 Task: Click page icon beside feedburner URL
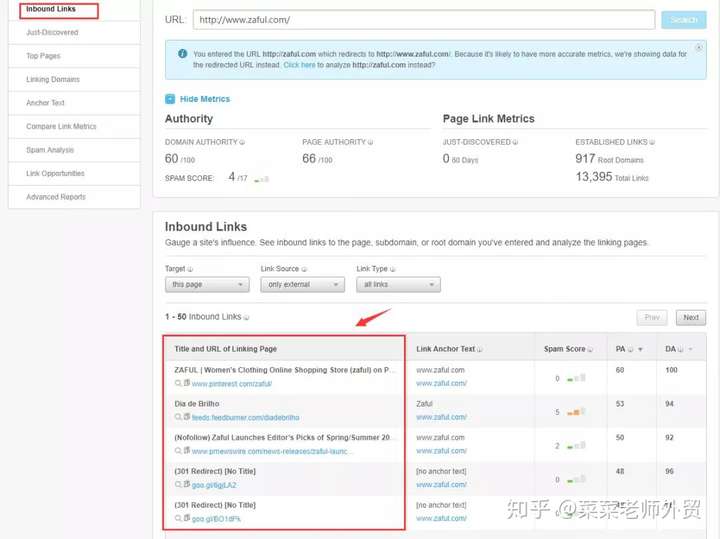click(187, 417)
